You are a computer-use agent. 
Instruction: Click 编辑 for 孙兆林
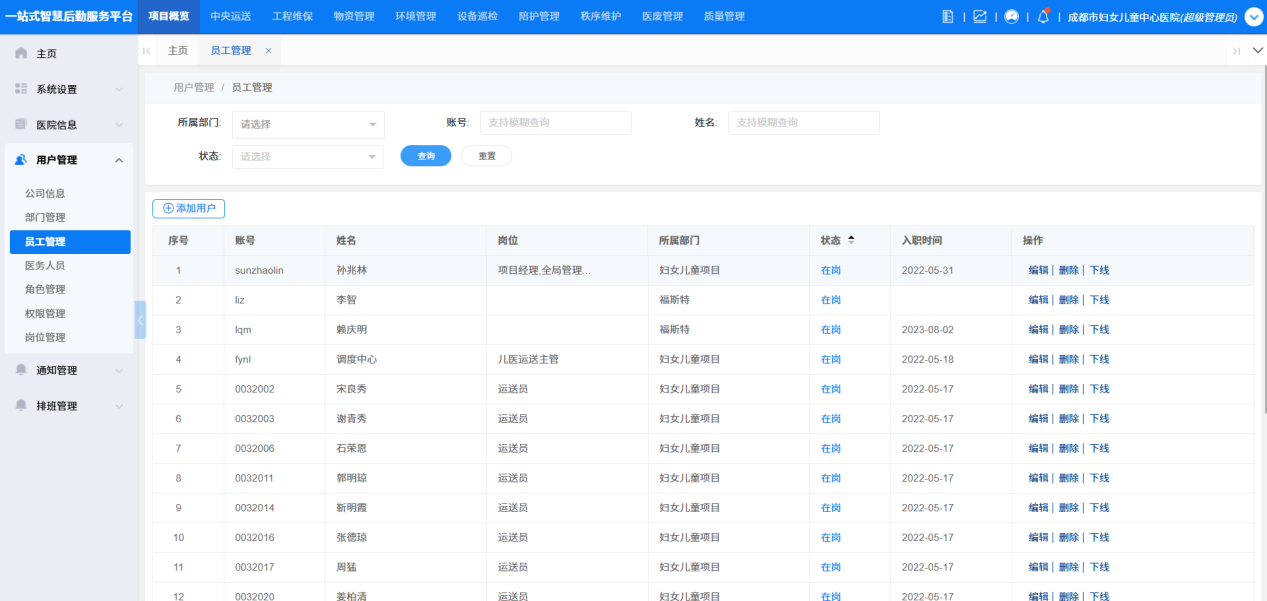[x=1038, y=270]
